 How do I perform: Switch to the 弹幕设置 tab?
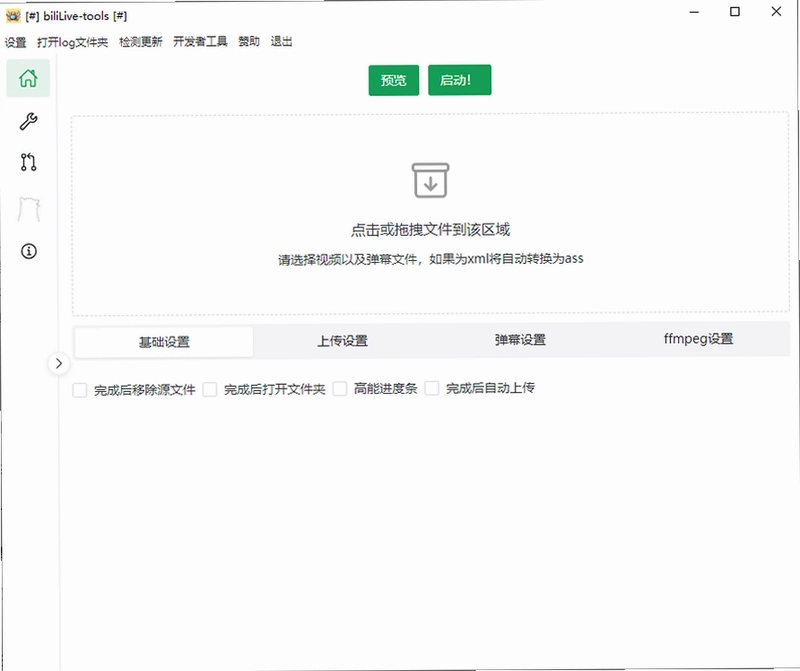(520, 340)
